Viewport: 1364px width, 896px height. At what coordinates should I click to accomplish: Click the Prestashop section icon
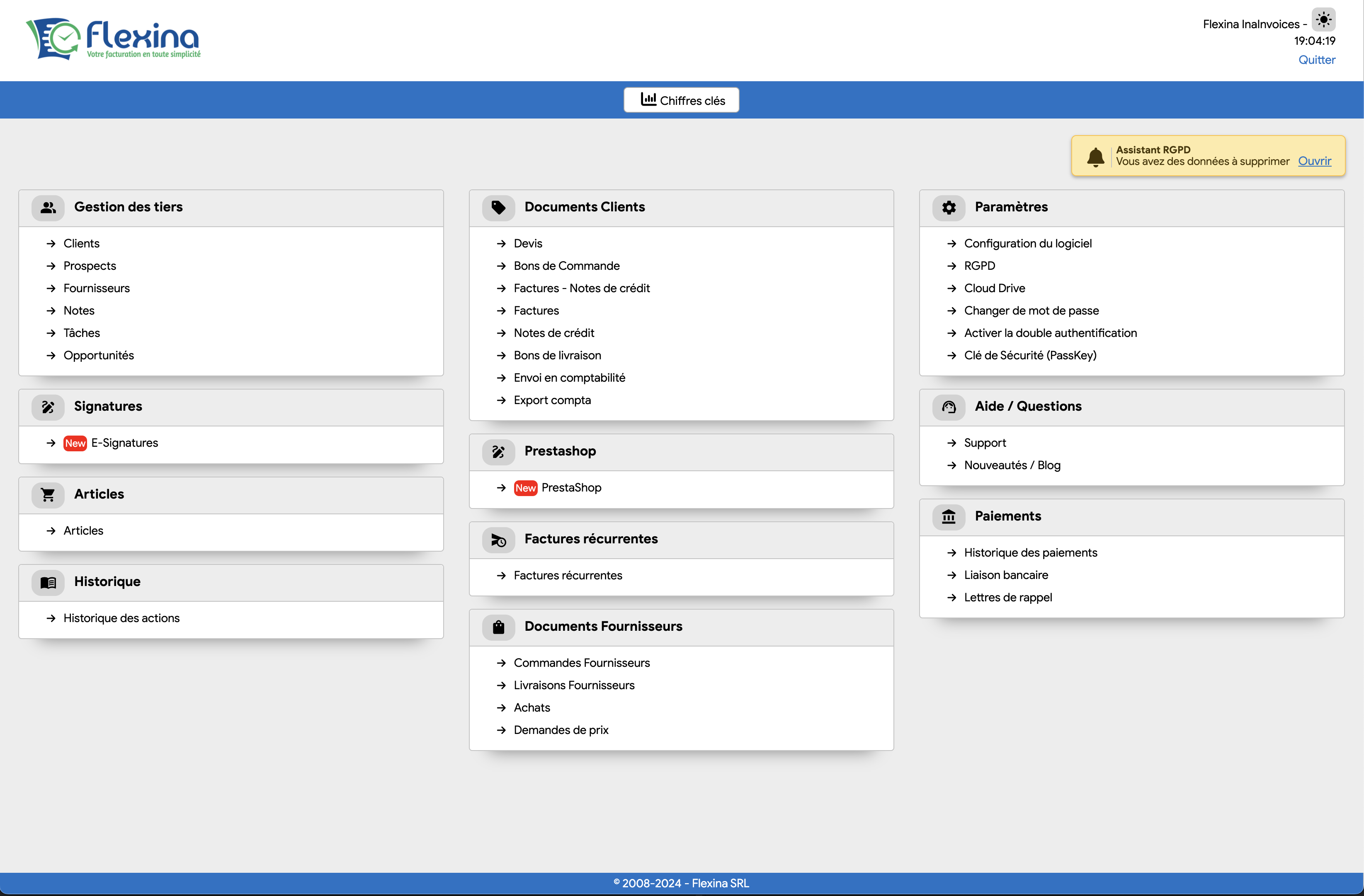coord(499,451)
